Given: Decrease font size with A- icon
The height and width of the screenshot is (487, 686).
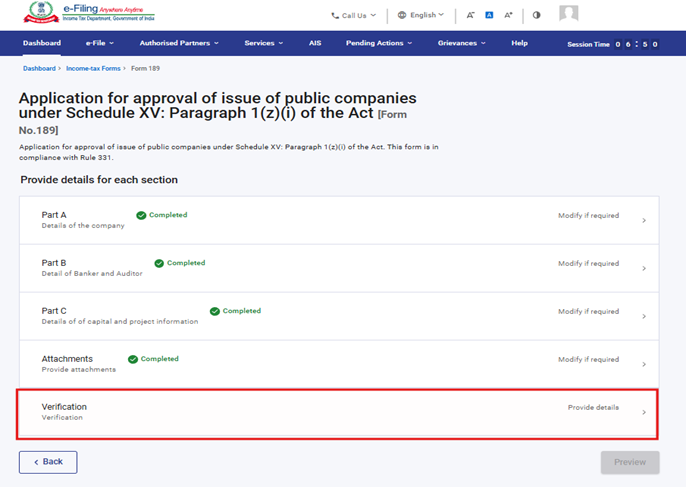Looking at the screenshot, I should pyautogui.click(x=471, y=15).
